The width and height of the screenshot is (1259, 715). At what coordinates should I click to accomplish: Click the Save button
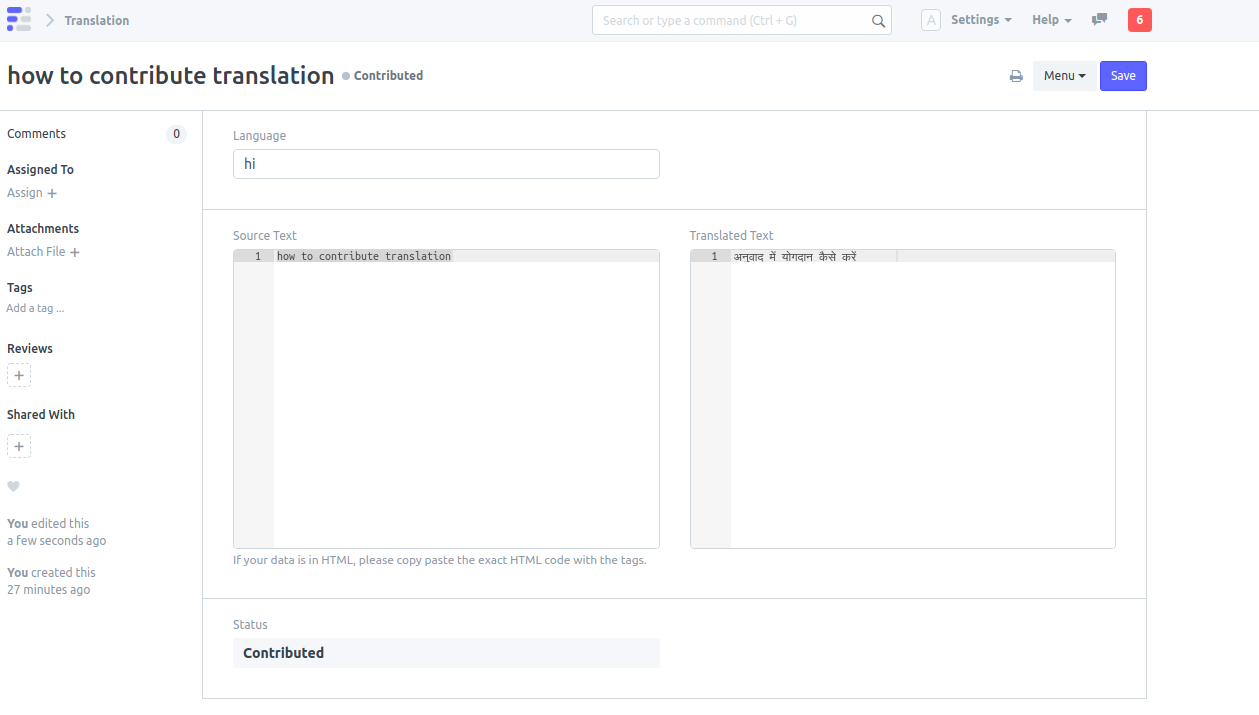coord(1123,76)
